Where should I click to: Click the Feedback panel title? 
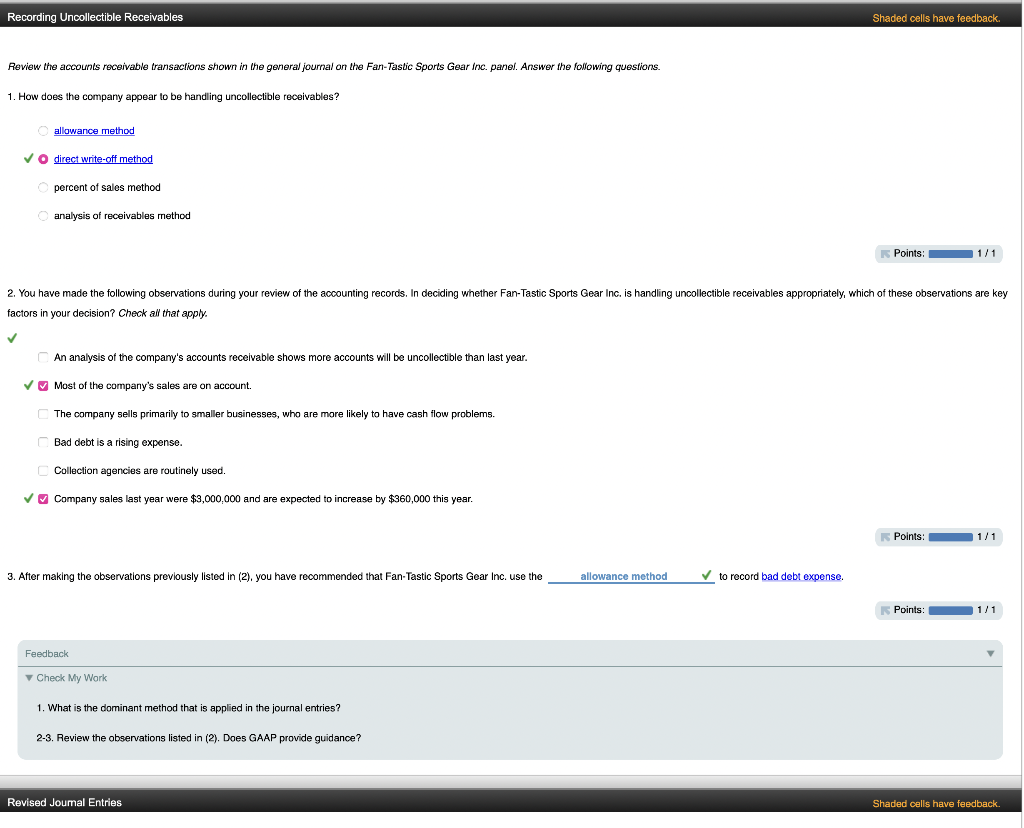[46, 654]
